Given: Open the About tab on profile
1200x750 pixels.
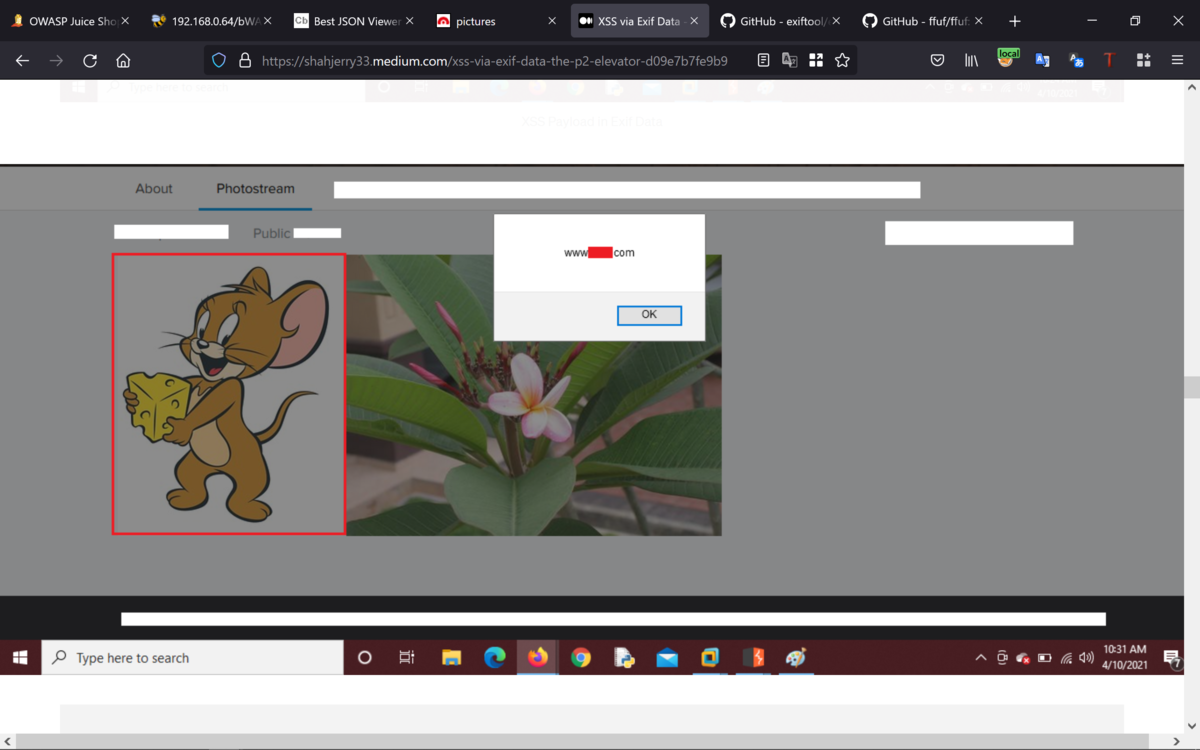Looking at the screenshot, I should pyautogui.click(x=154, y=188).
